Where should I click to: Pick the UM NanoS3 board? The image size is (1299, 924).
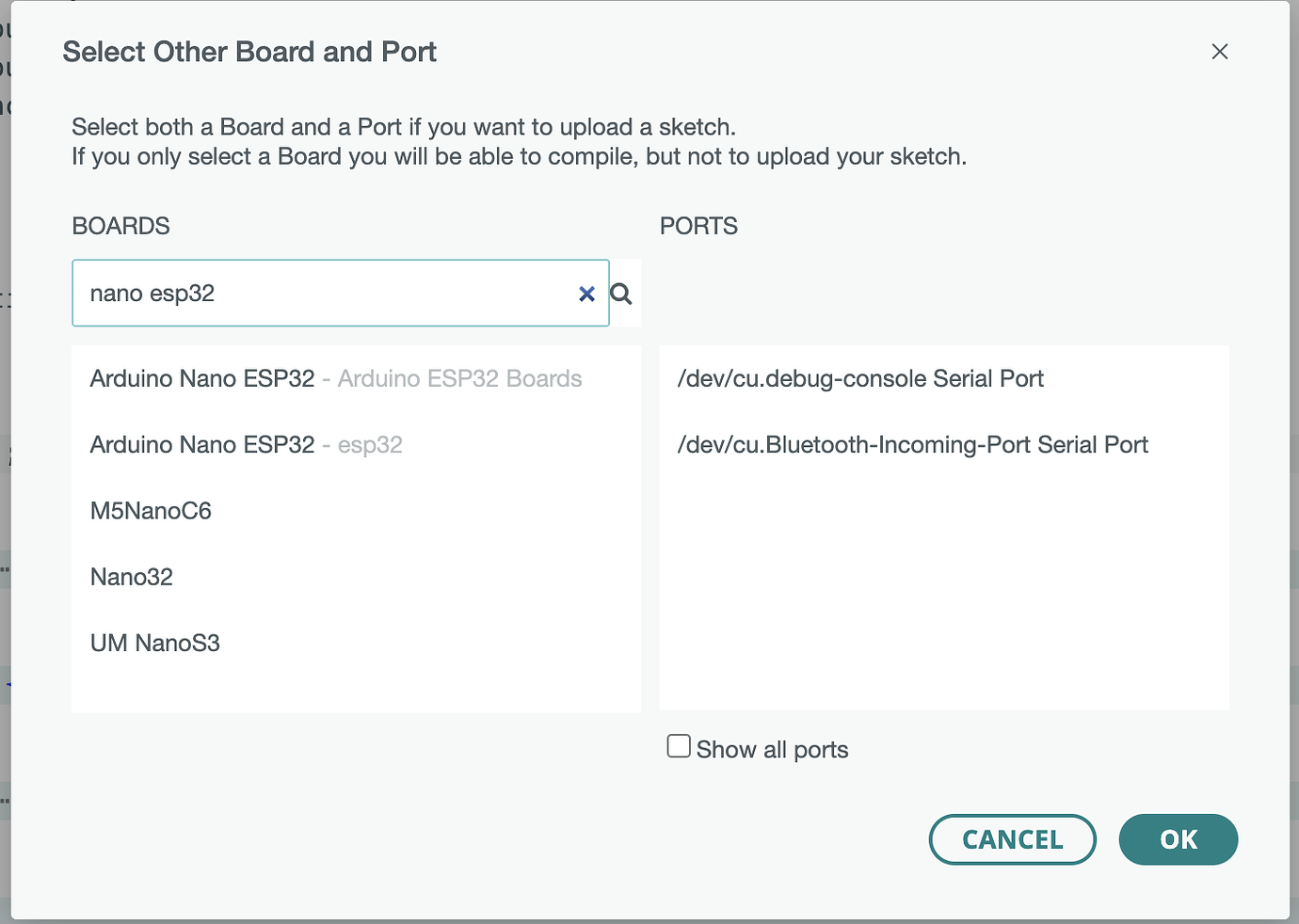coord(154,642)
